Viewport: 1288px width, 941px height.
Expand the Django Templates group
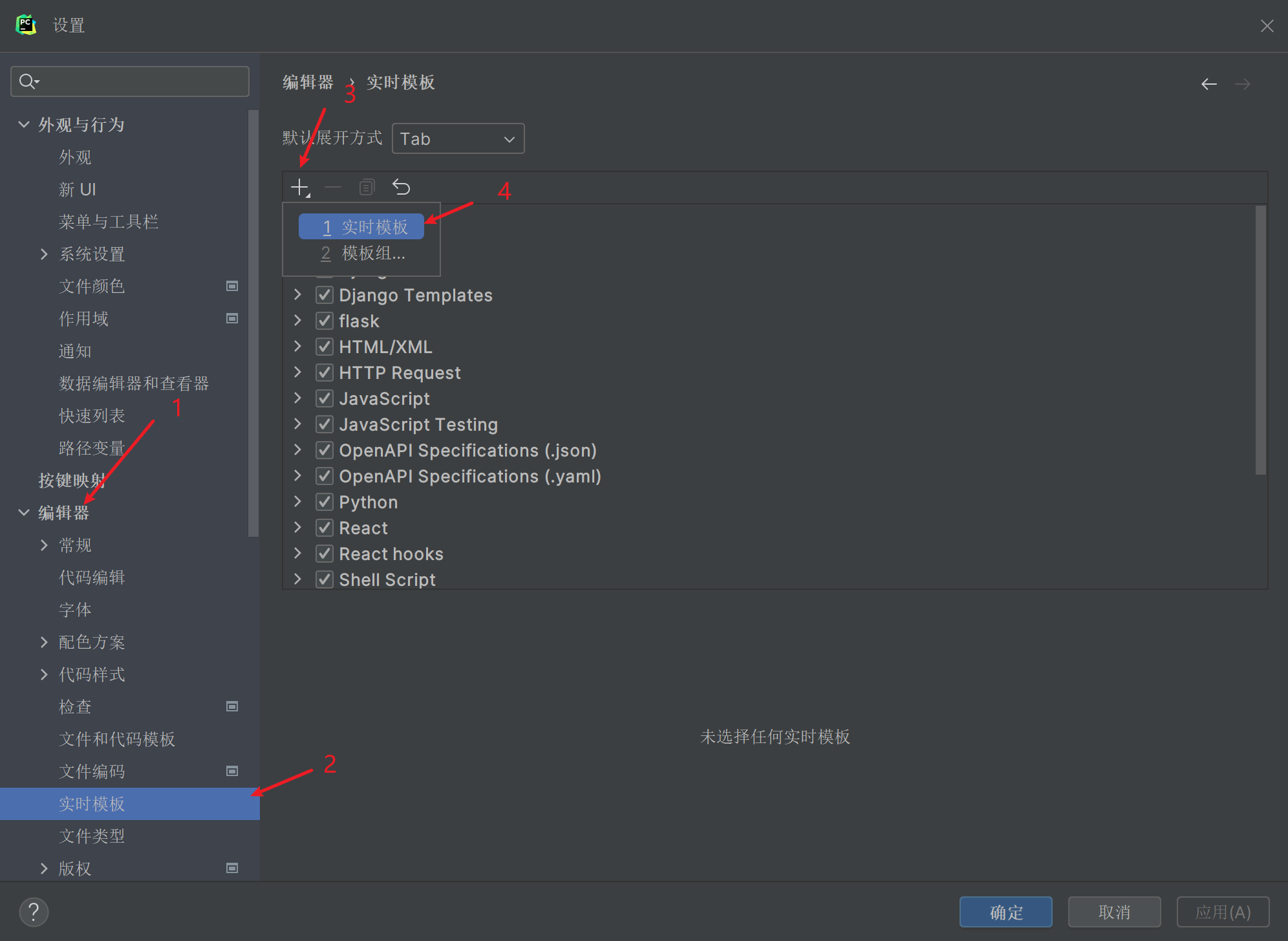coord(299,295)
